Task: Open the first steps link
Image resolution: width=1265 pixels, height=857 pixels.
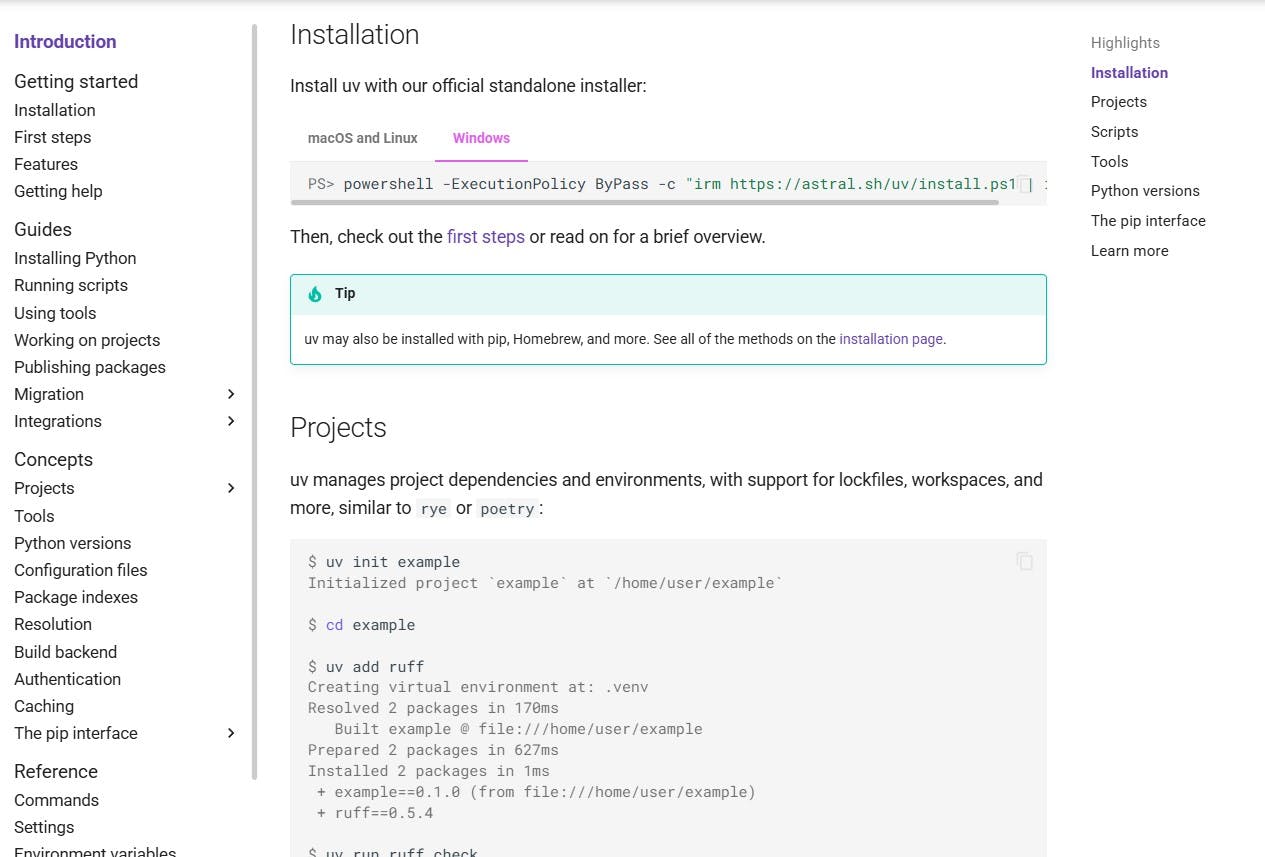Action: click(486, 237)
